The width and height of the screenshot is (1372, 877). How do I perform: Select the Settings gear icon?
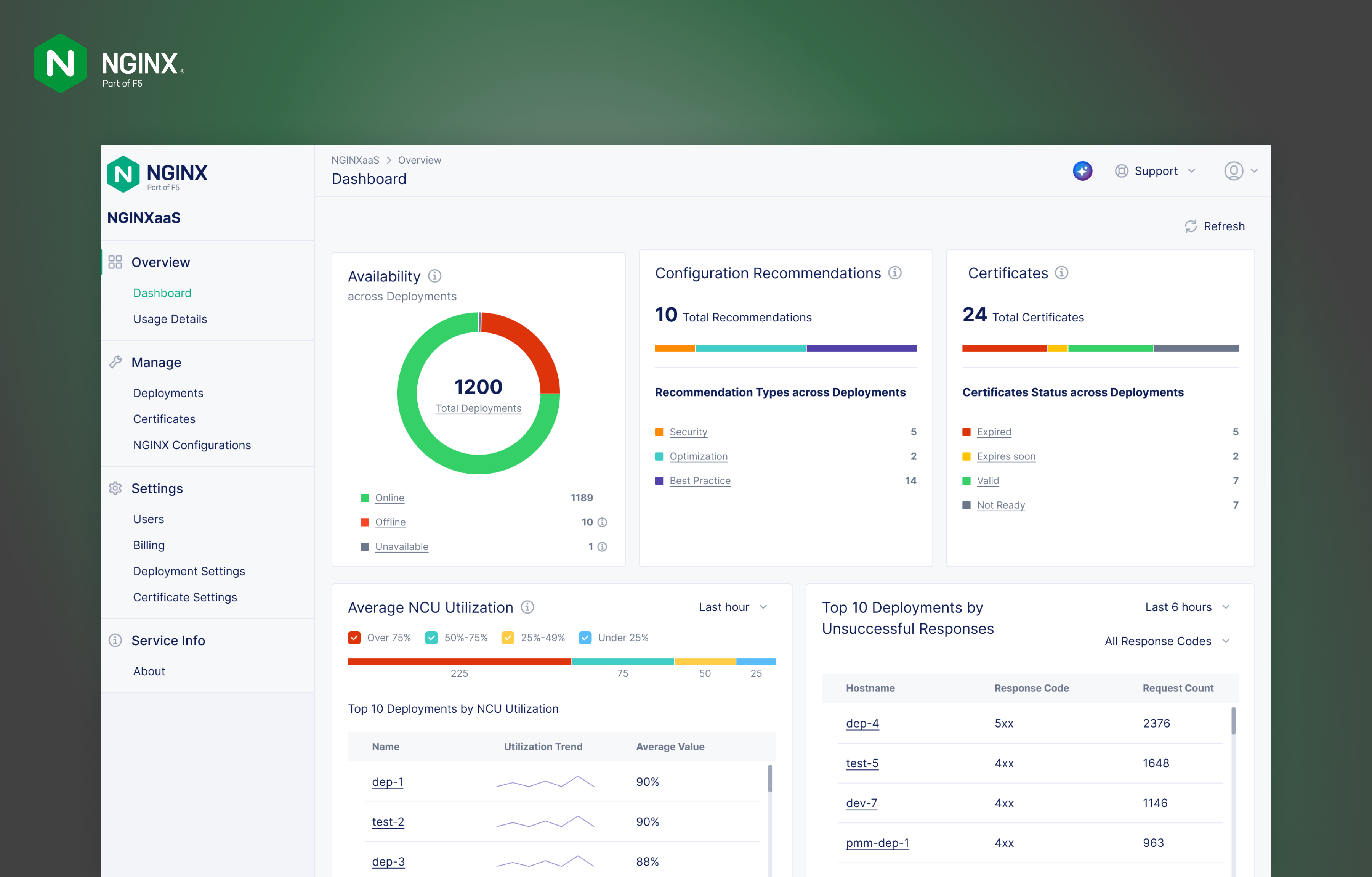[115, 488]
